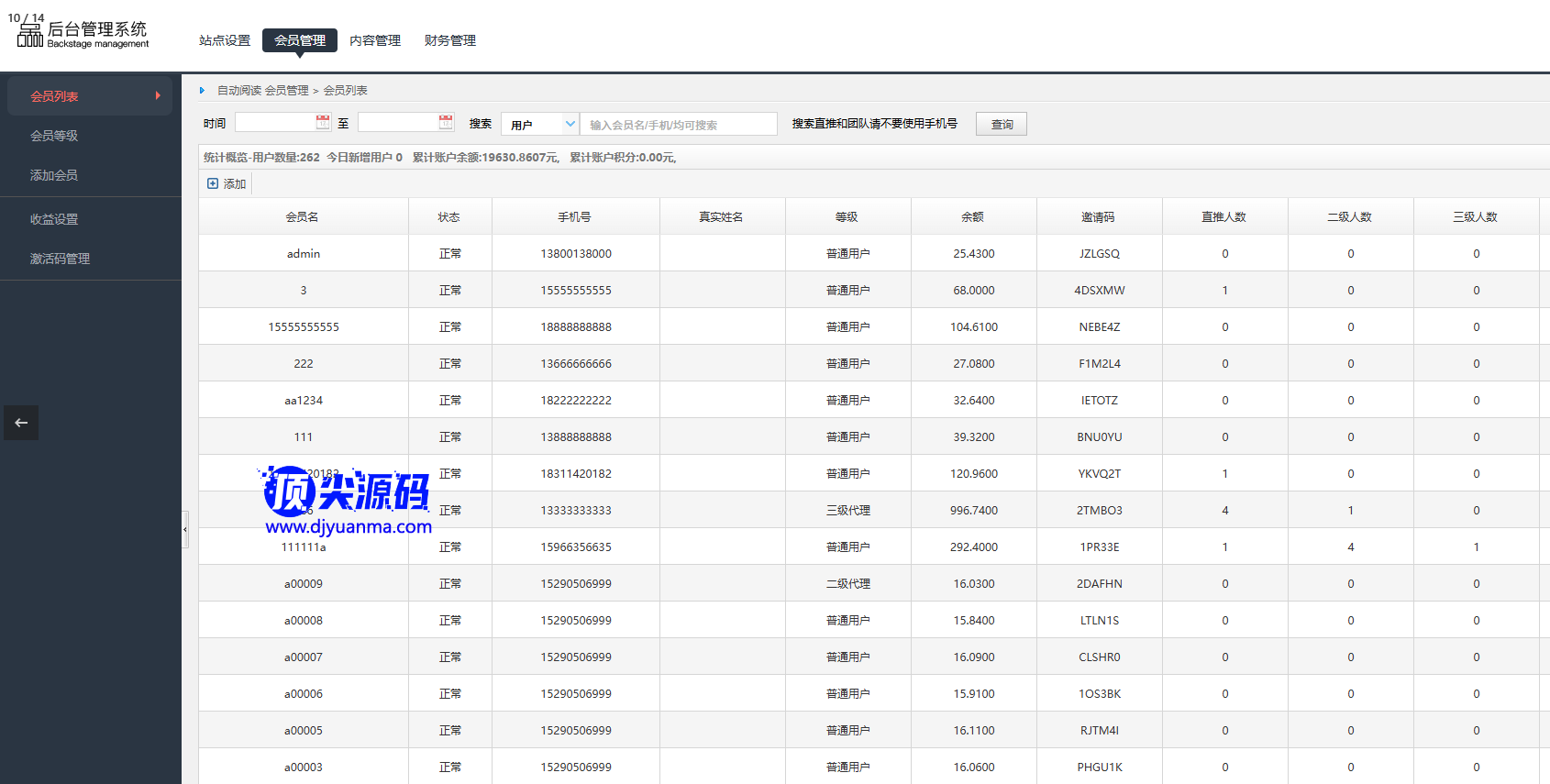This screenshot has height=784, width=1550.
Task: Click the plus icon next to 添加
Action: pyautogui.click(x=213, y=183)
